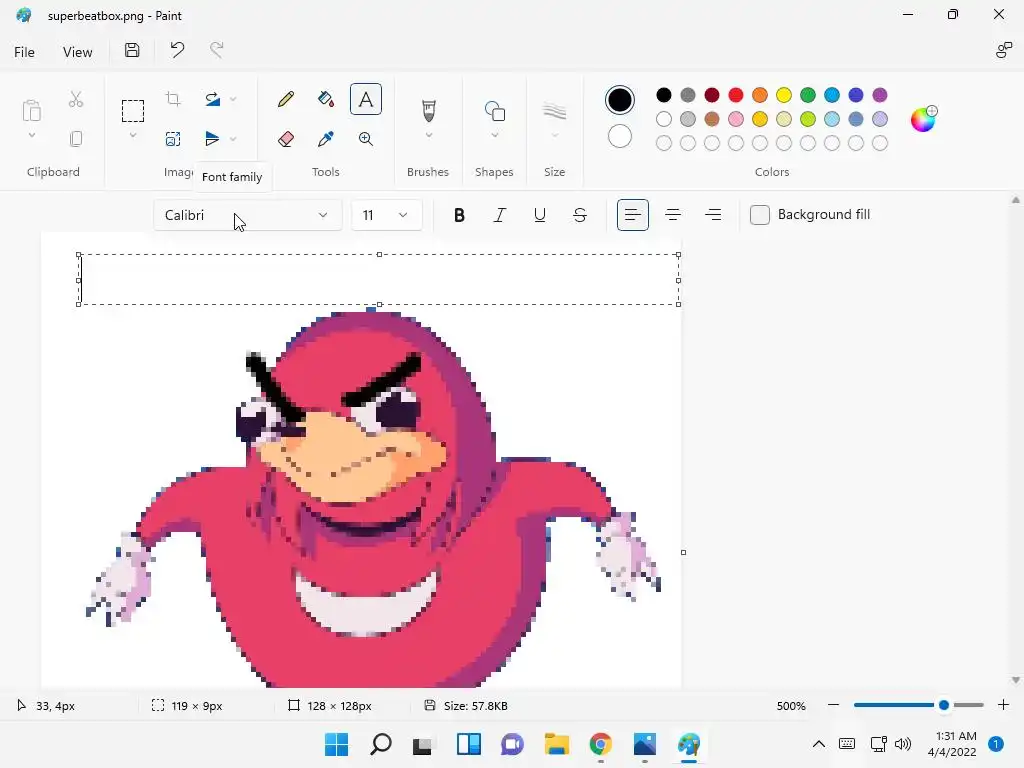Pick the yellow color swatch

pyautogui.click(x=784, y=95)
